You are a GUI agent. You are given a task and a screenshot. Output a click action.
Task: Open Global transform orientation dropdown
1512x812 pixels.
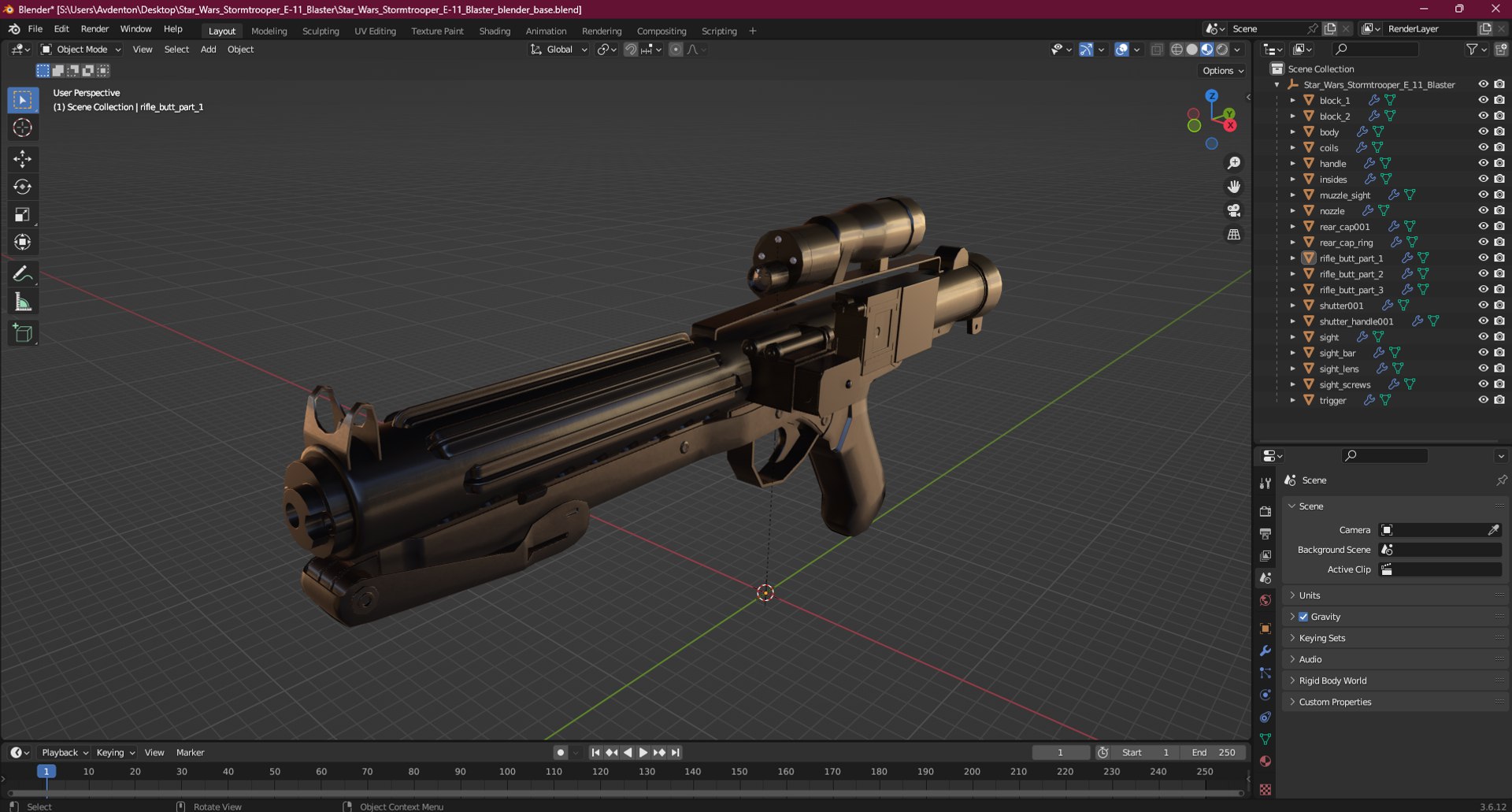(559, 50)
